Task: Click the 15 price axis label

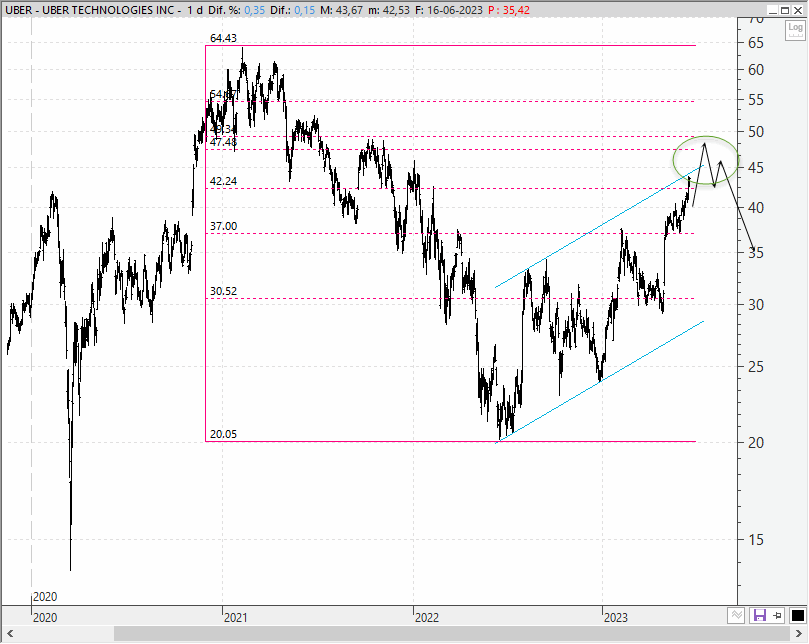Action: [x=756, y=540]
